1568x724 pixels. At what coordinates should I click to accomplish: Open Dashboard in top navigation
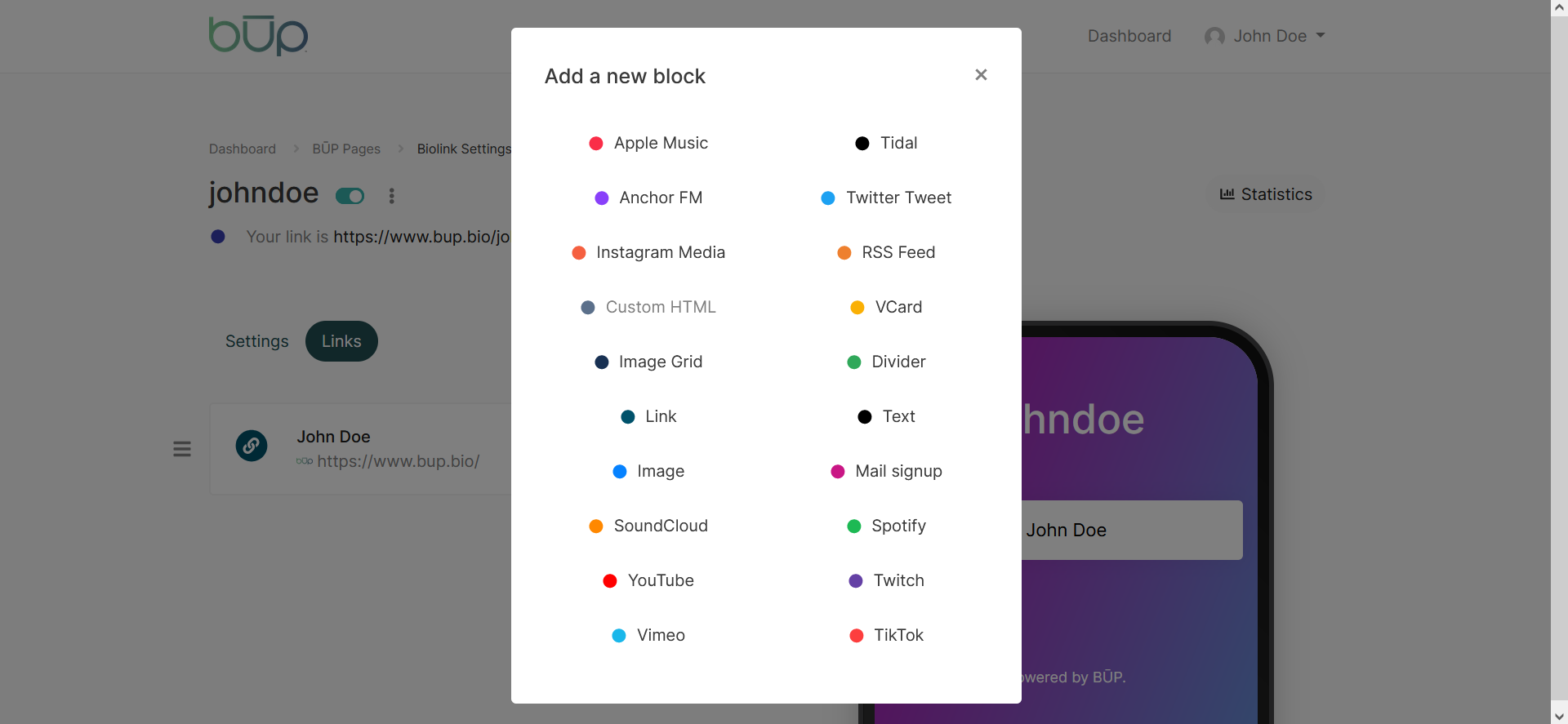coord(1129,36)
